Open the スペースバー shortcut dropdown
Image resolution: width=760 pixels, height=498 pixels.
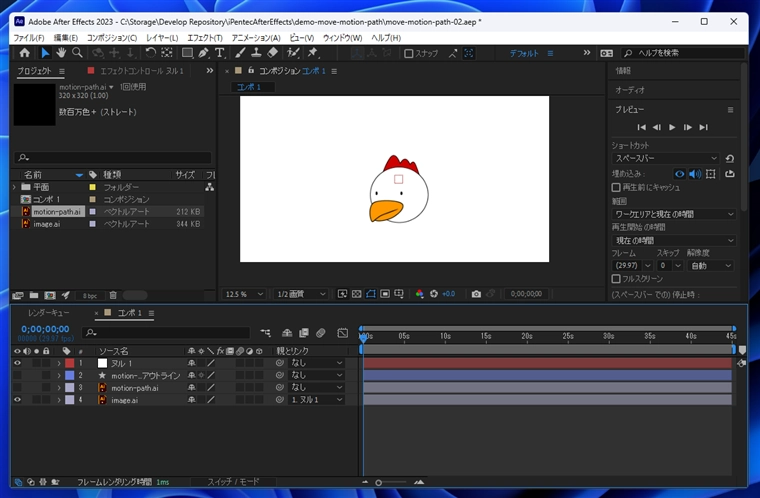pyautogui.click(x=665, y=158)
